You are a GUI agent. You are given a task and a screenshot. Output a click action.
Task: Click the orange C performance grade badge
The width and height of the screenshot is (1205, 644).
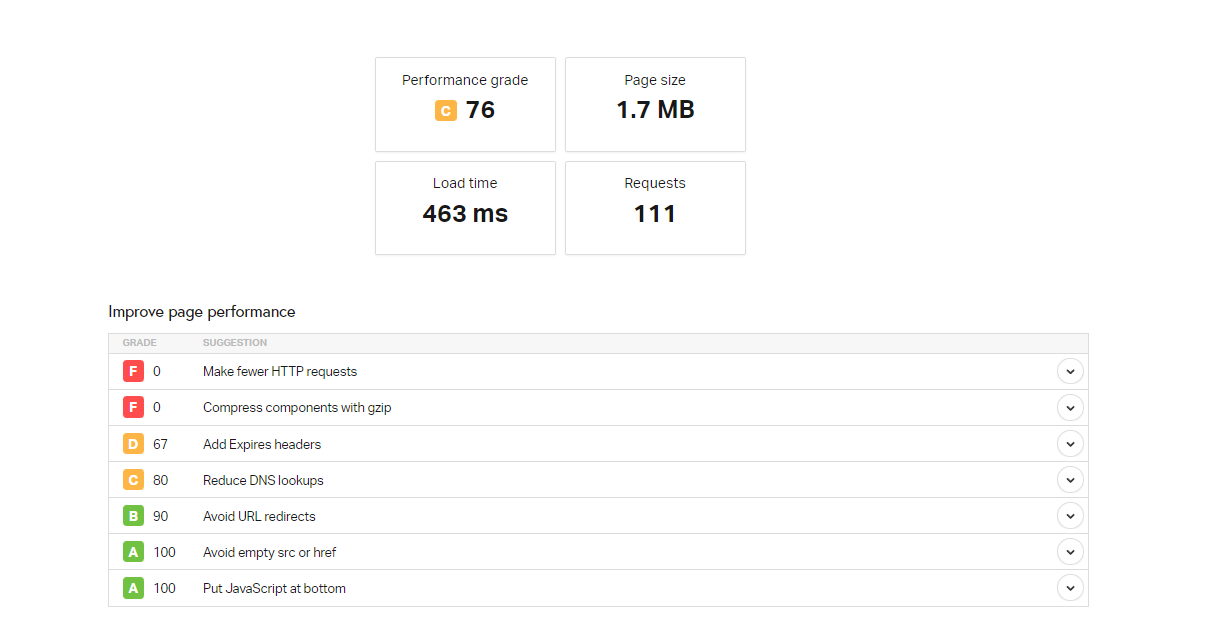446,111
